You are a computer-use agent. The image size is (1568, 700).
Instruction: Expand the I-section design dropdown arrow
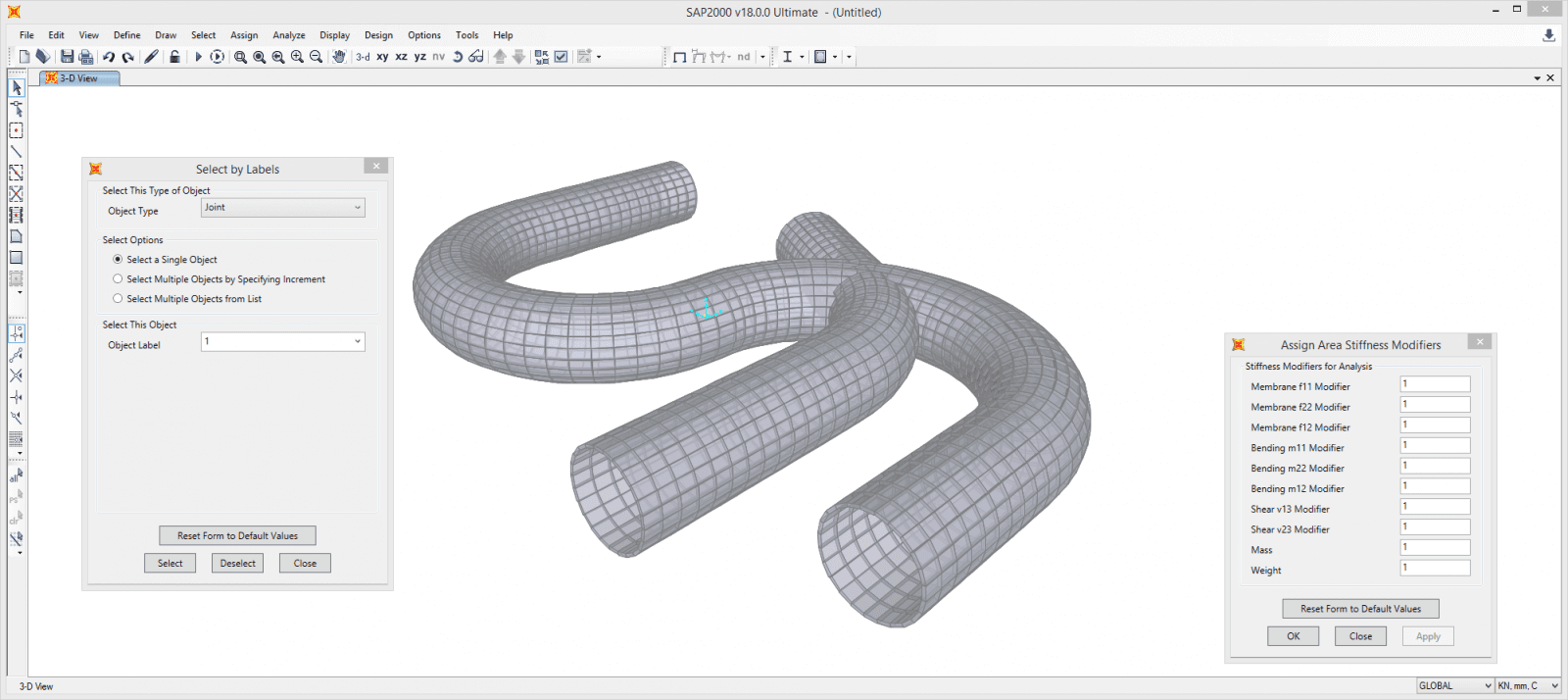[x=802, y=57]
